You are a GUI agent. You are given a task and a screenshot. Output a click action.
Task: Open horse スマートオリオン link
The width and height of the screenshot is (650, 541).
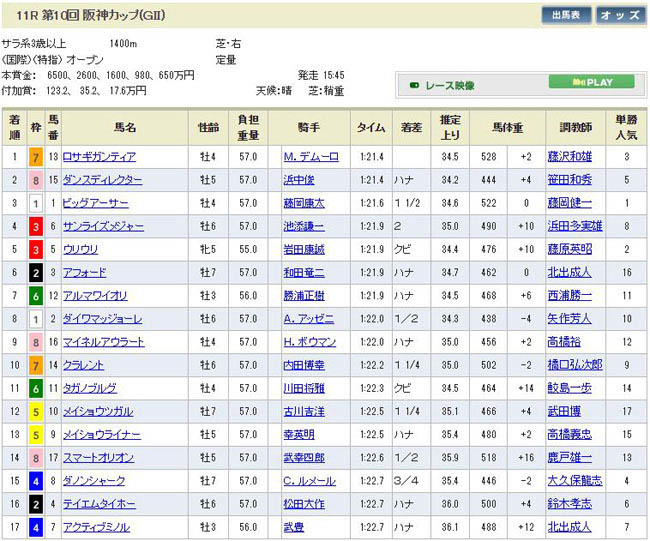(x=99, y=458)
